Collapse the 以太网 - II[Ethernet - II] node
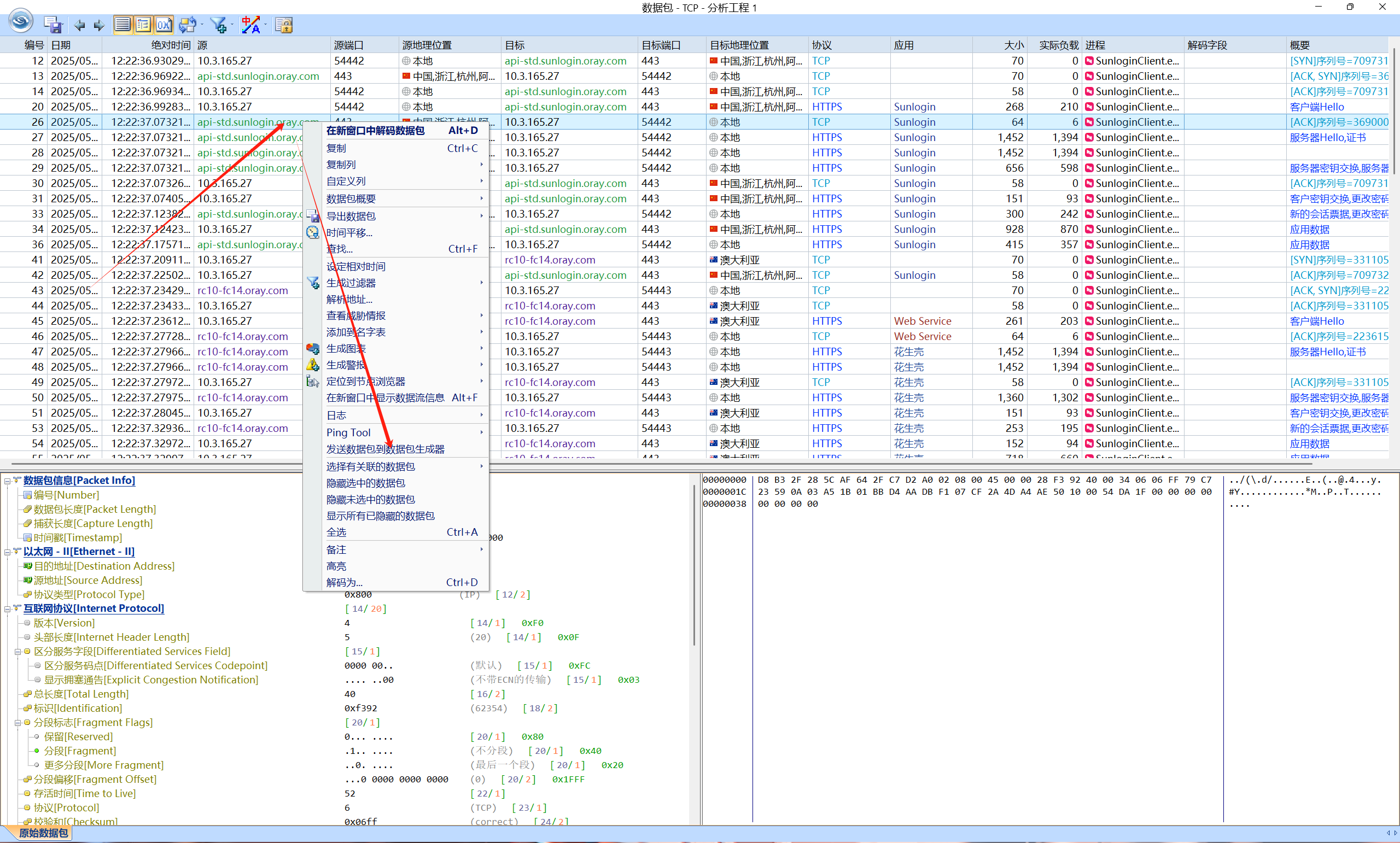This screenshot has width=1400, height=843. [x=7, y=552]
